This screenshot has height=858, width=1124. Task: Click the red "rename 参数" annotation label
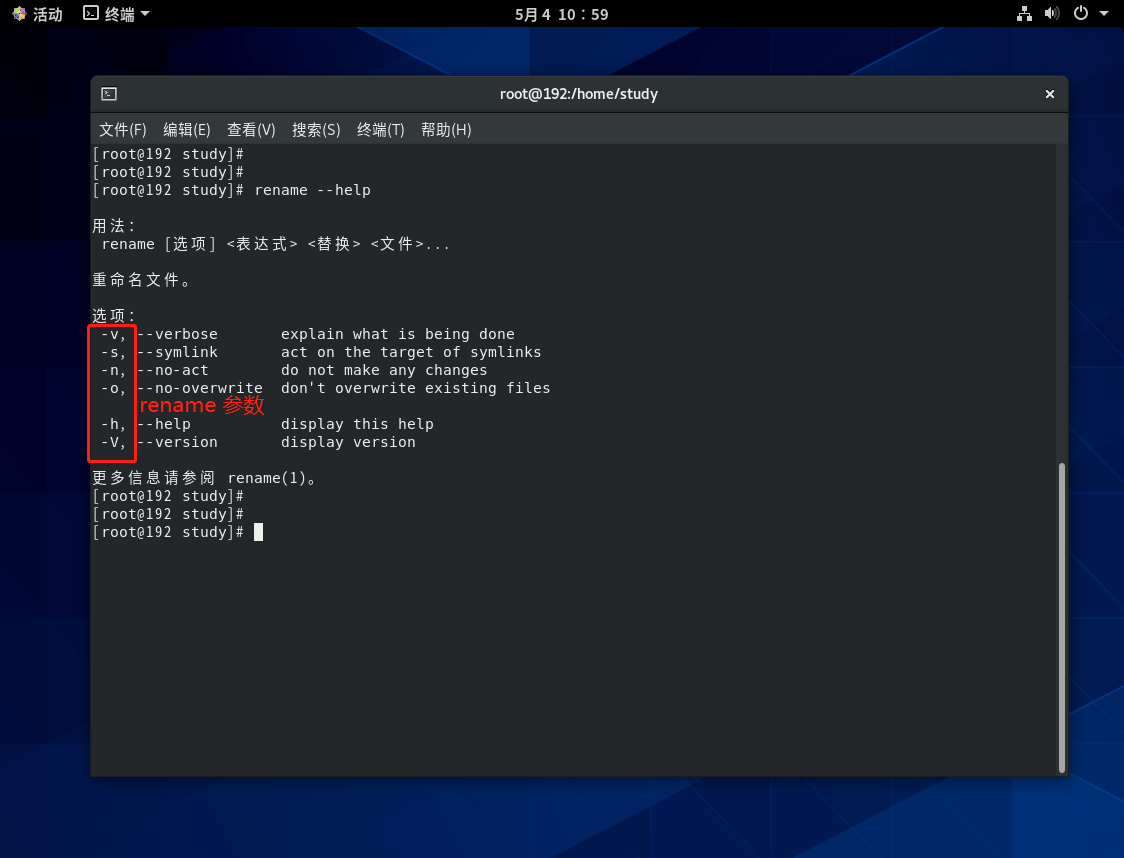pyautogui.click(x=201, y=405)
